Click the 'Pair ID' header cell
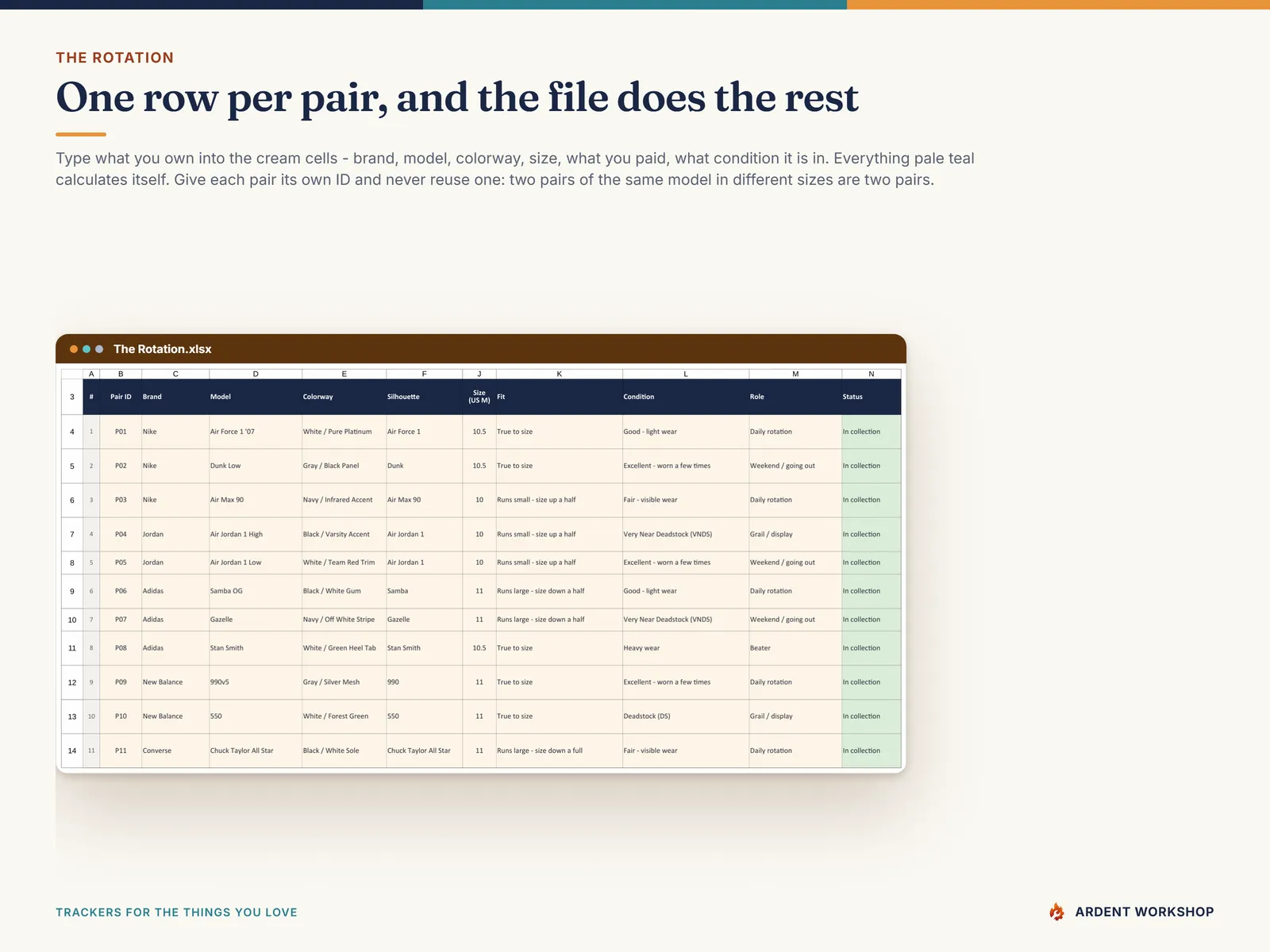This screenshot has width=1270, height=952. click(121, 397)
